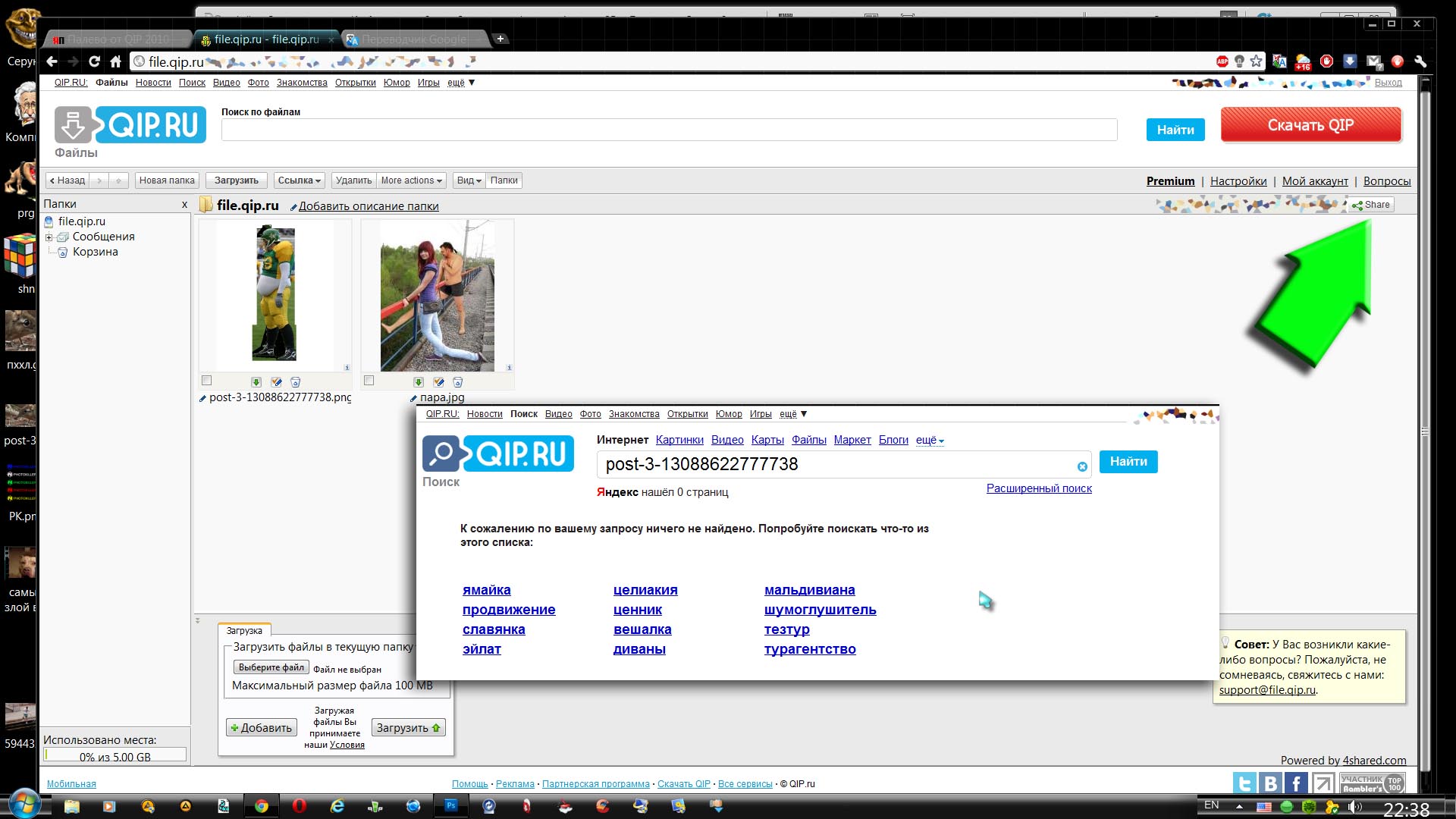
Task: Open the browser home page icon
Action: pyautogui.click(x=115, y=61)
